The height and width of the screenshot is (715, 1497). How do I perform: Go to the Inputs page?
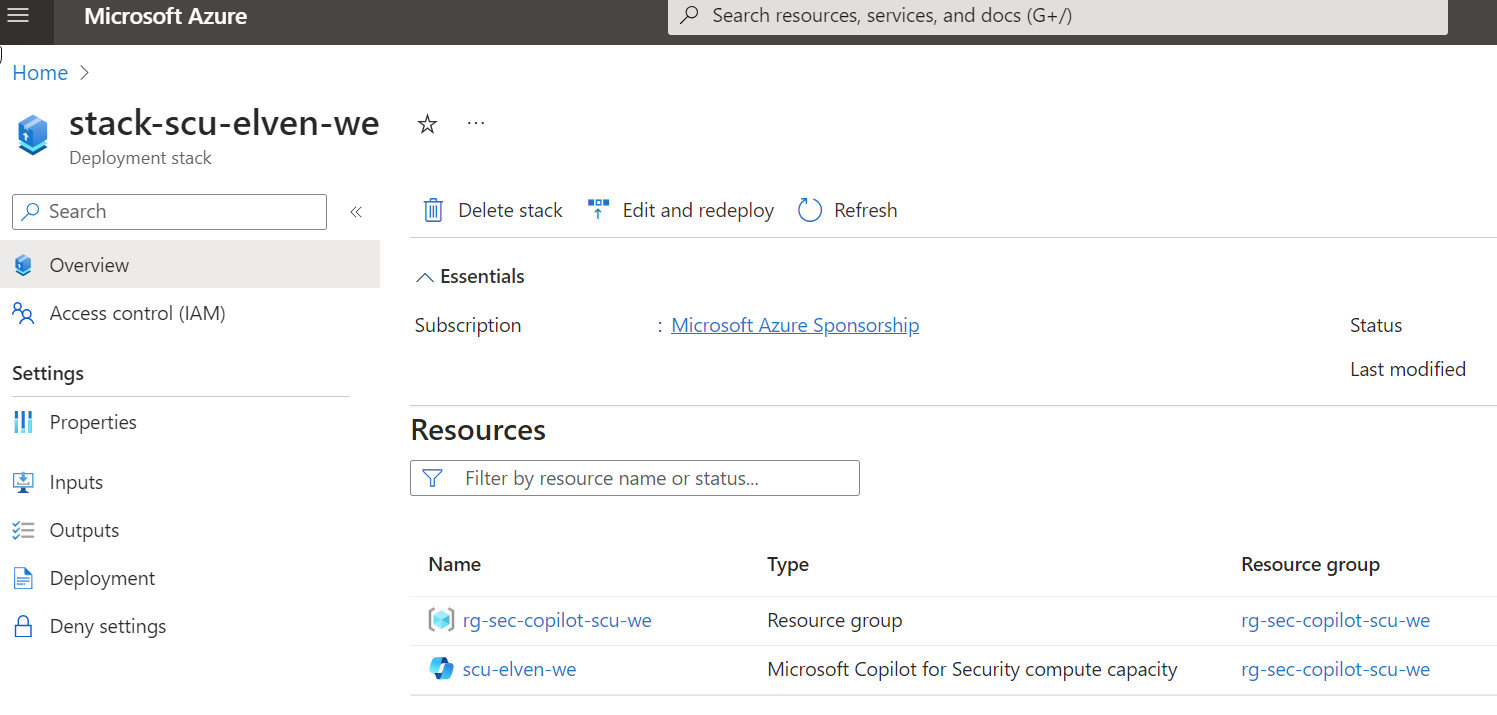tap(190, 482)
